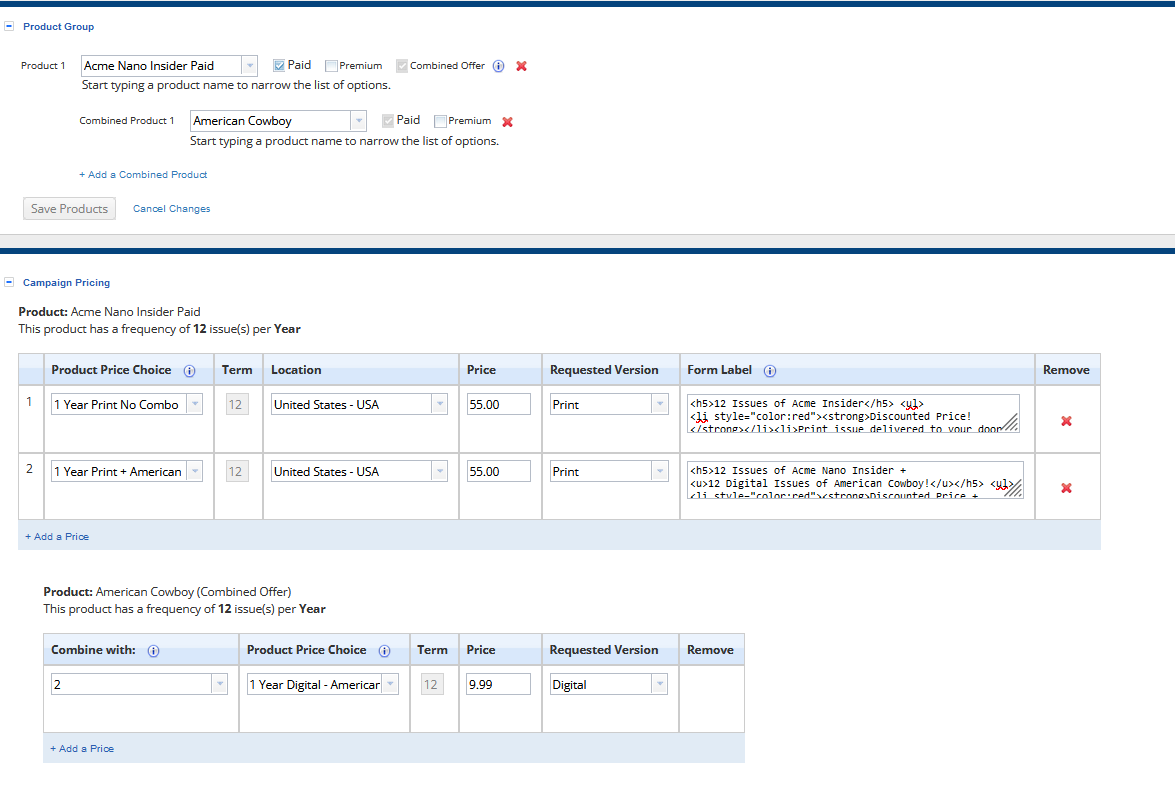
Task: Enable Premium checkbox for Combined Product 1
Action: point(440,121)
